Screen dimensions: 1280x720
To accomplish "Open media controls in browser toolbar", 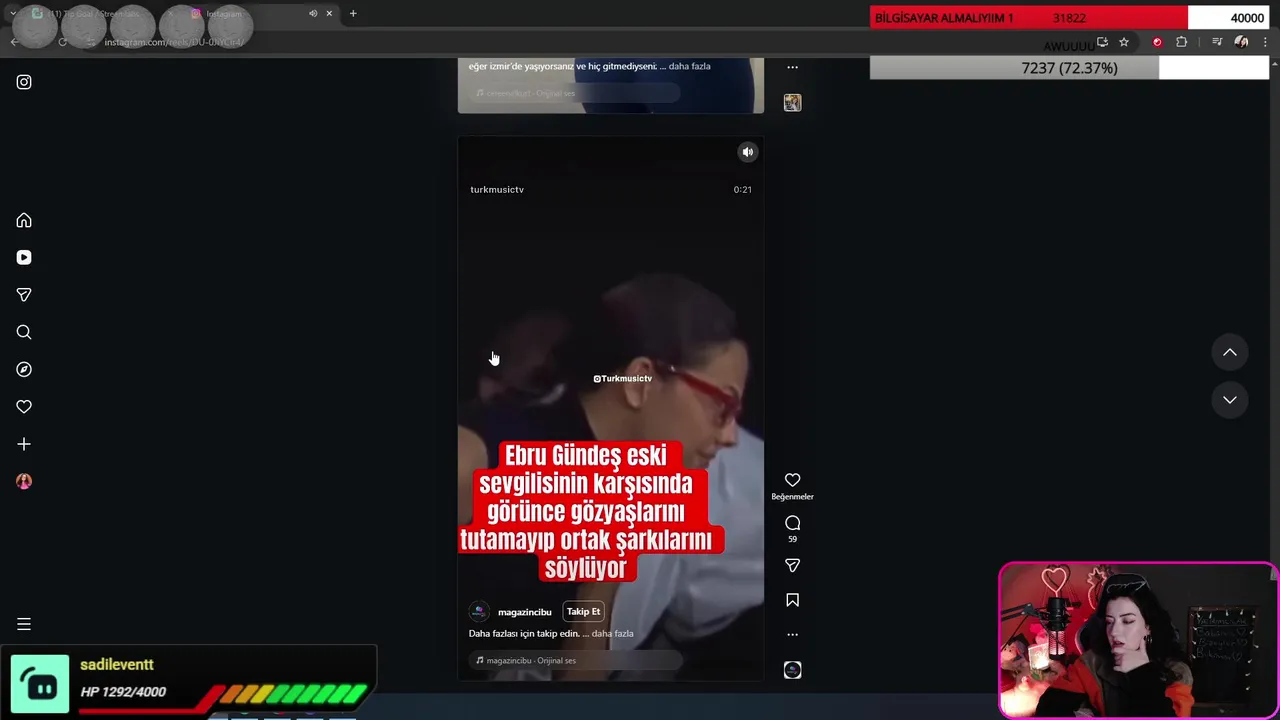I will click(x=1217, y=42).
